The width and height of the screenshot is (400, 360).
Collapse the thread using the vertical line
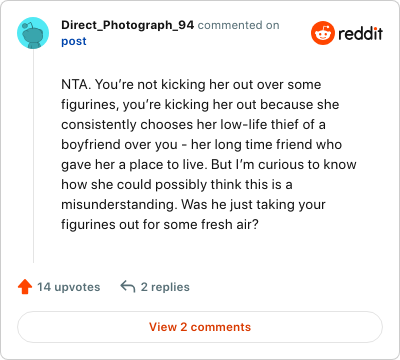tap(33, 156)
